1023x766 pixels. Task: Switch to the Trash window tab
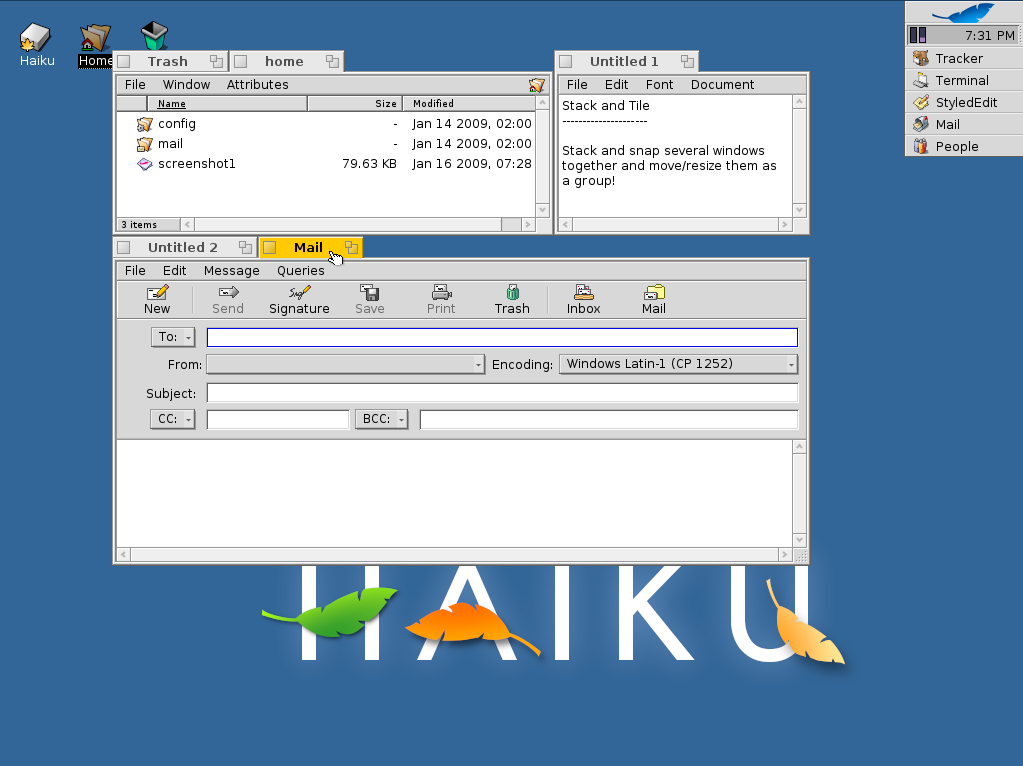(168, 61)
